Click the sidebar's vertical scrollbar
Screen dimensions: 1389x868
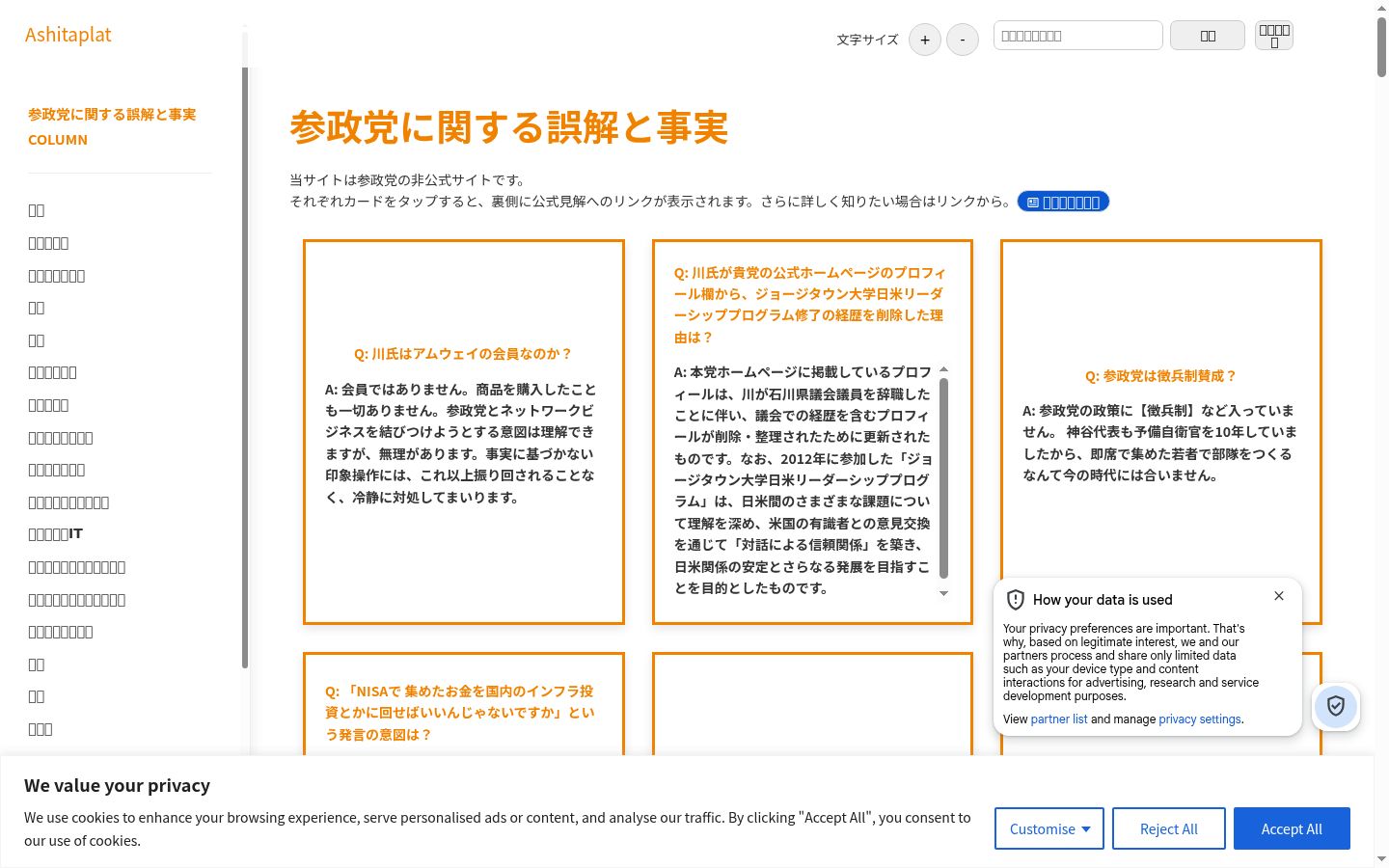point(245,366)
